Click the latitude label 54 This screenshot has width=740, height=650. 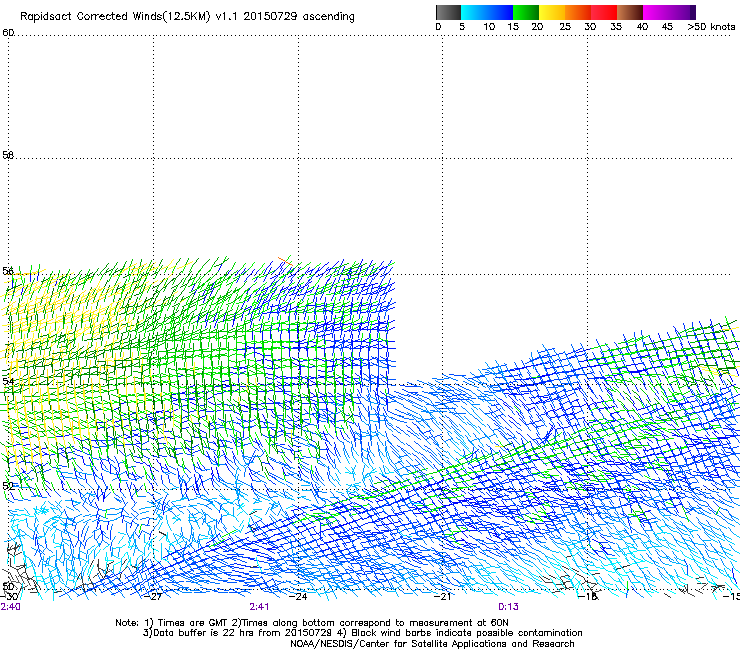point(8,381)
